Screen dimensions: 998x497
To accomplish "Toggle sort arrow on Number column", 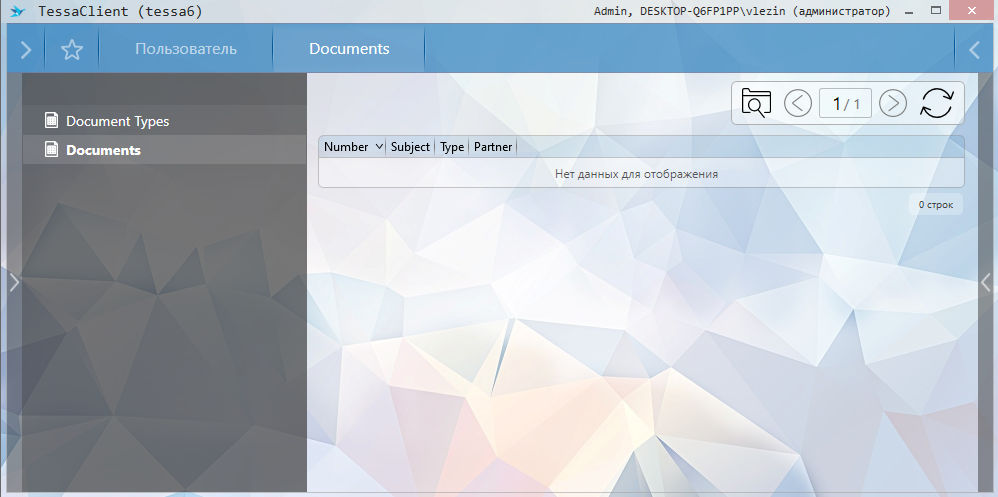I will click(x=378, y=147).
